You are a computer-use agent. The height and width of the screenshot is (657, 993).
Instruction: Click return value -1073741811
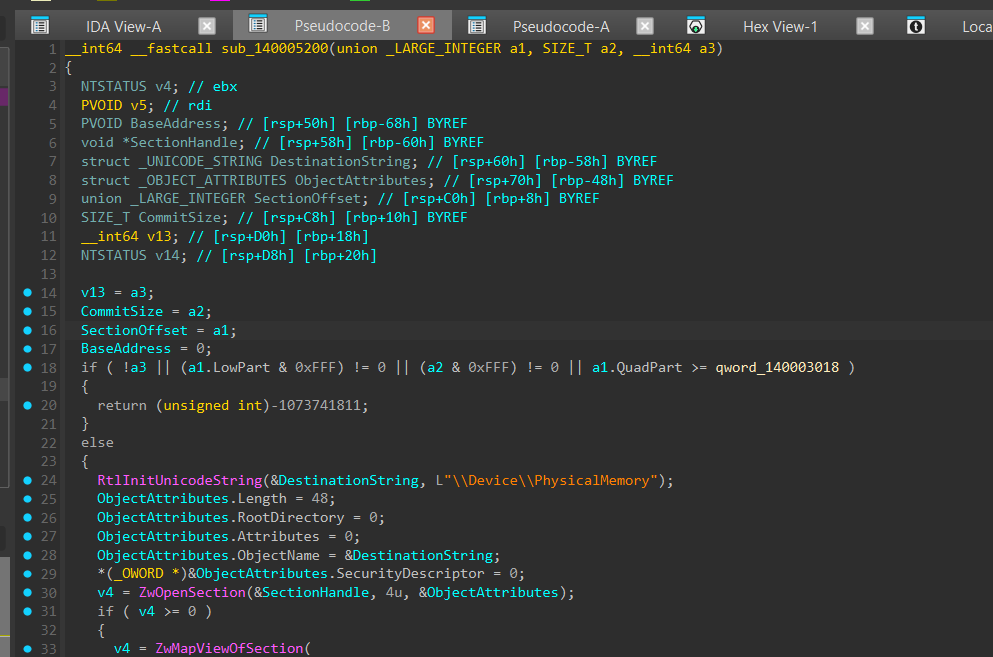pos(315,405)
